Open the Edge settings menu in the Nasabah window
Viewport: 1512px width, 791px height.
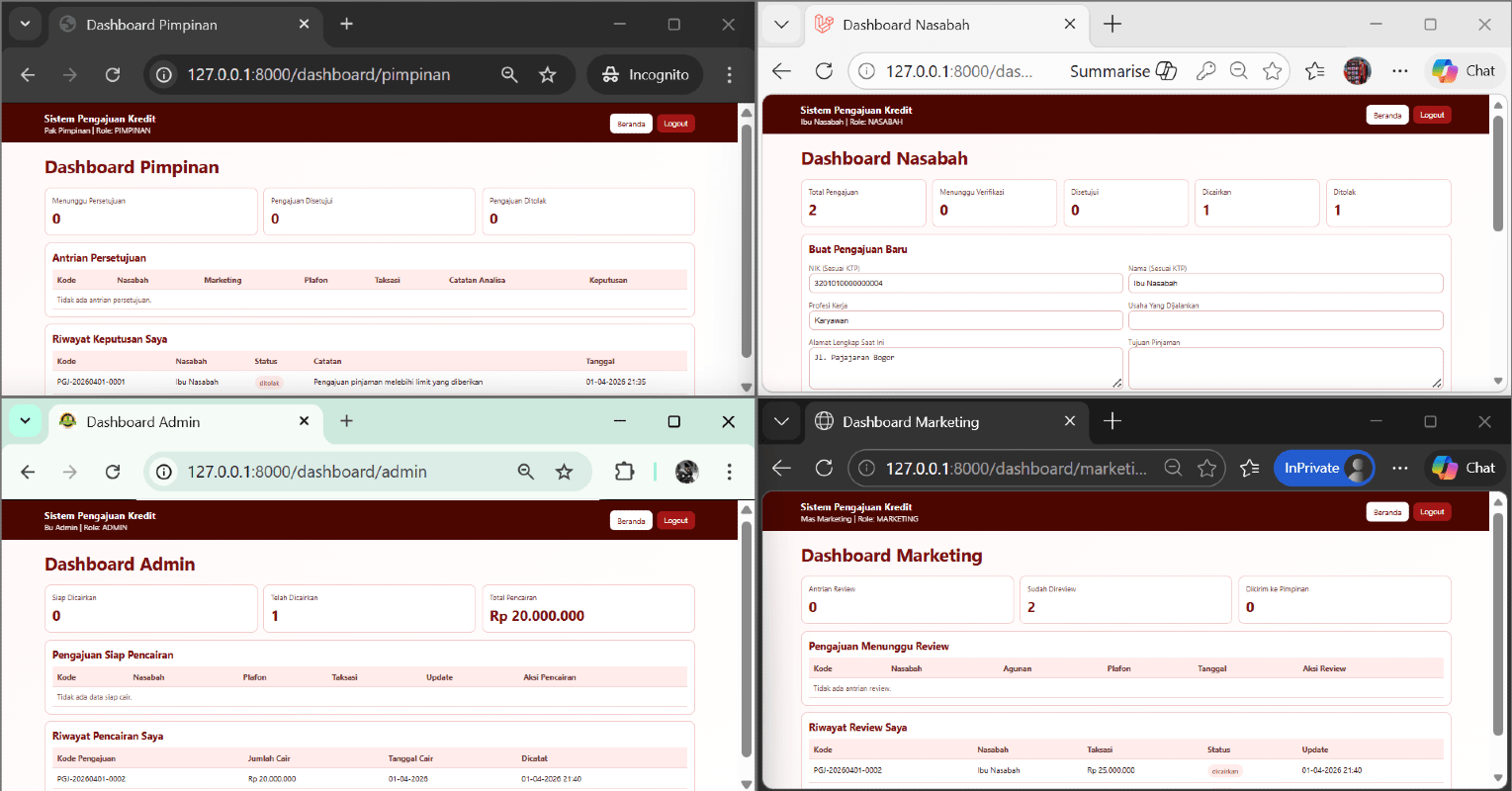click(x=1399, y=71)
